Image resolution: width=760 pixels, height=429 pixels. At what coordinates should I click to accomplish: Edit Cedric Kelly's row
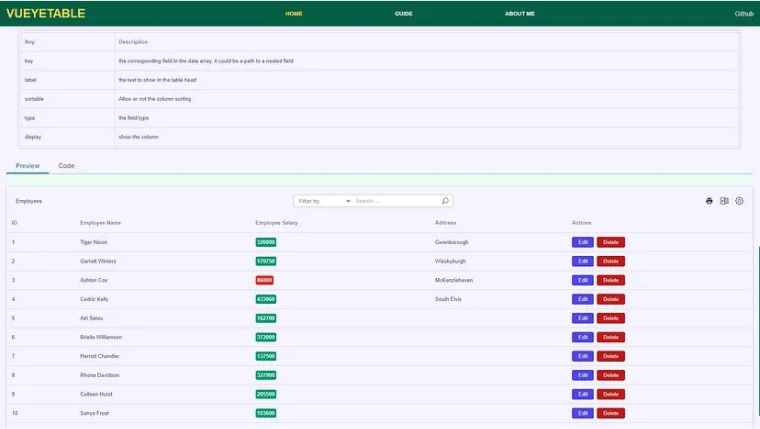coord(583,299)
